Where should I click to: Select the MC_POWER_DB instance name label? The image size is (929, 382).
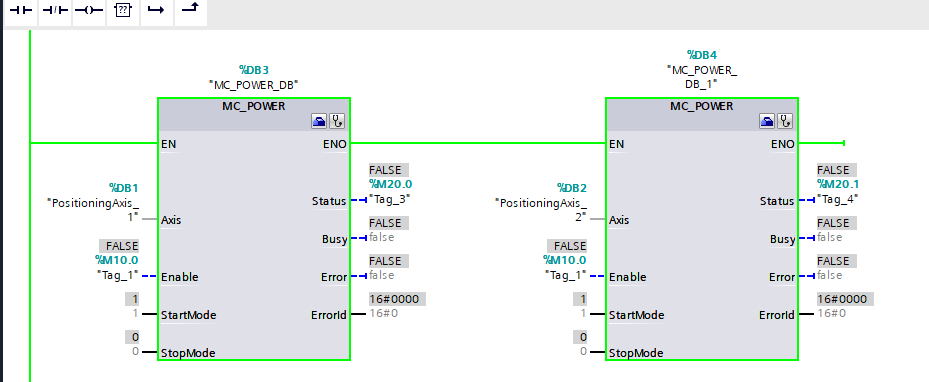253,85
